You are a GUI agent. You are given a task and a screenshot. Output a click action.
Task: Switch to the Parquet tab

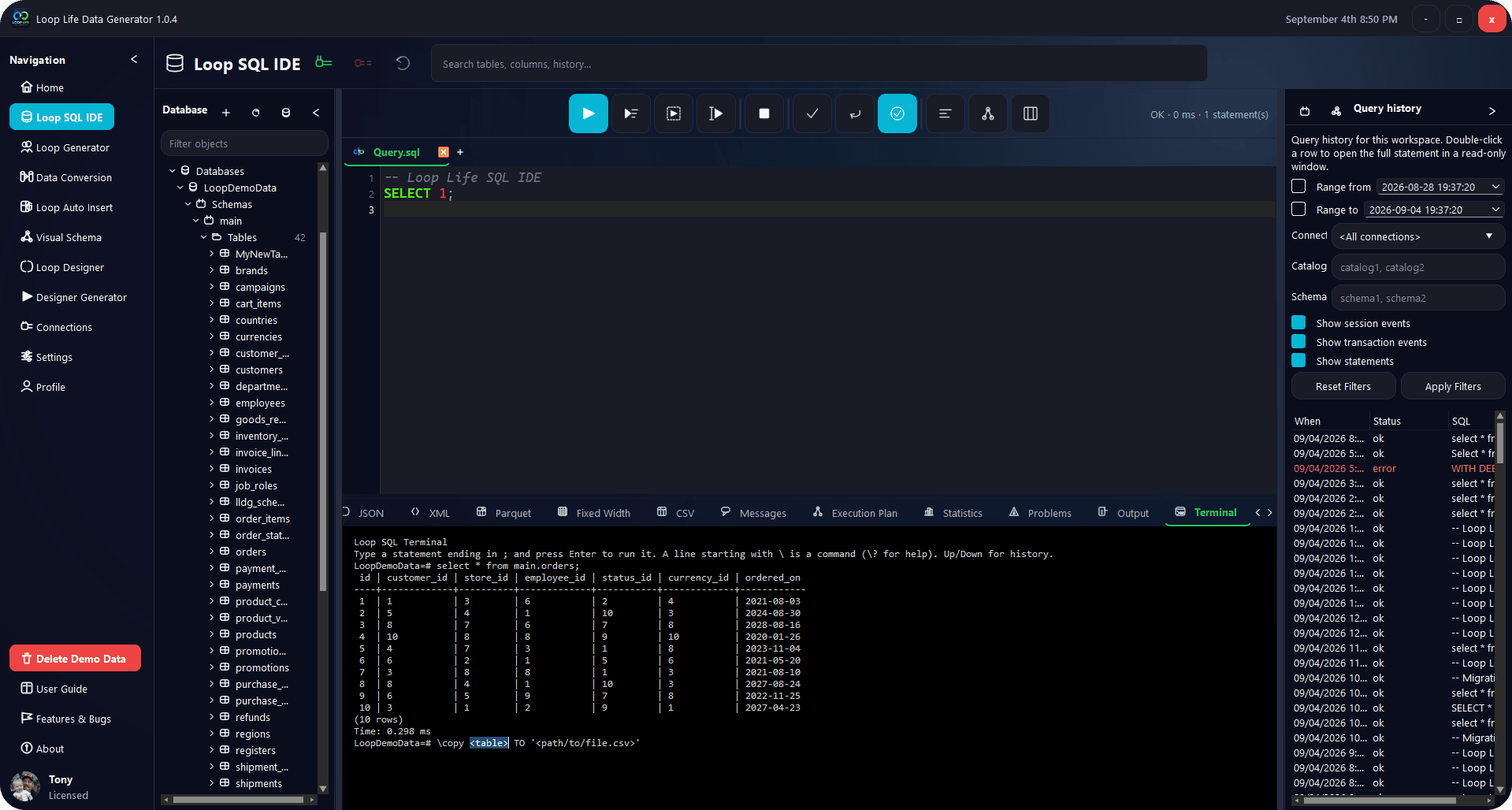click(x=504, y=513)
